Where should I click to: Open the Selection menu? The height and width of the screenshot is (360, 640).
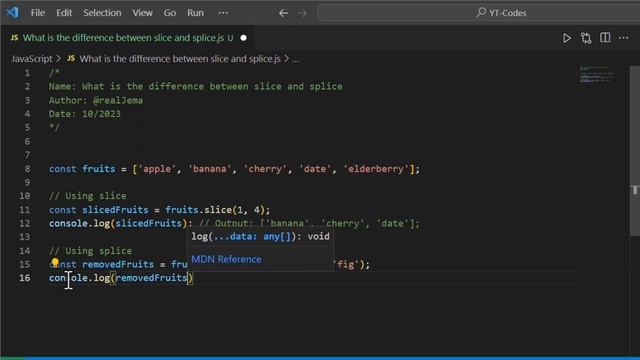(x=102, y=13)
